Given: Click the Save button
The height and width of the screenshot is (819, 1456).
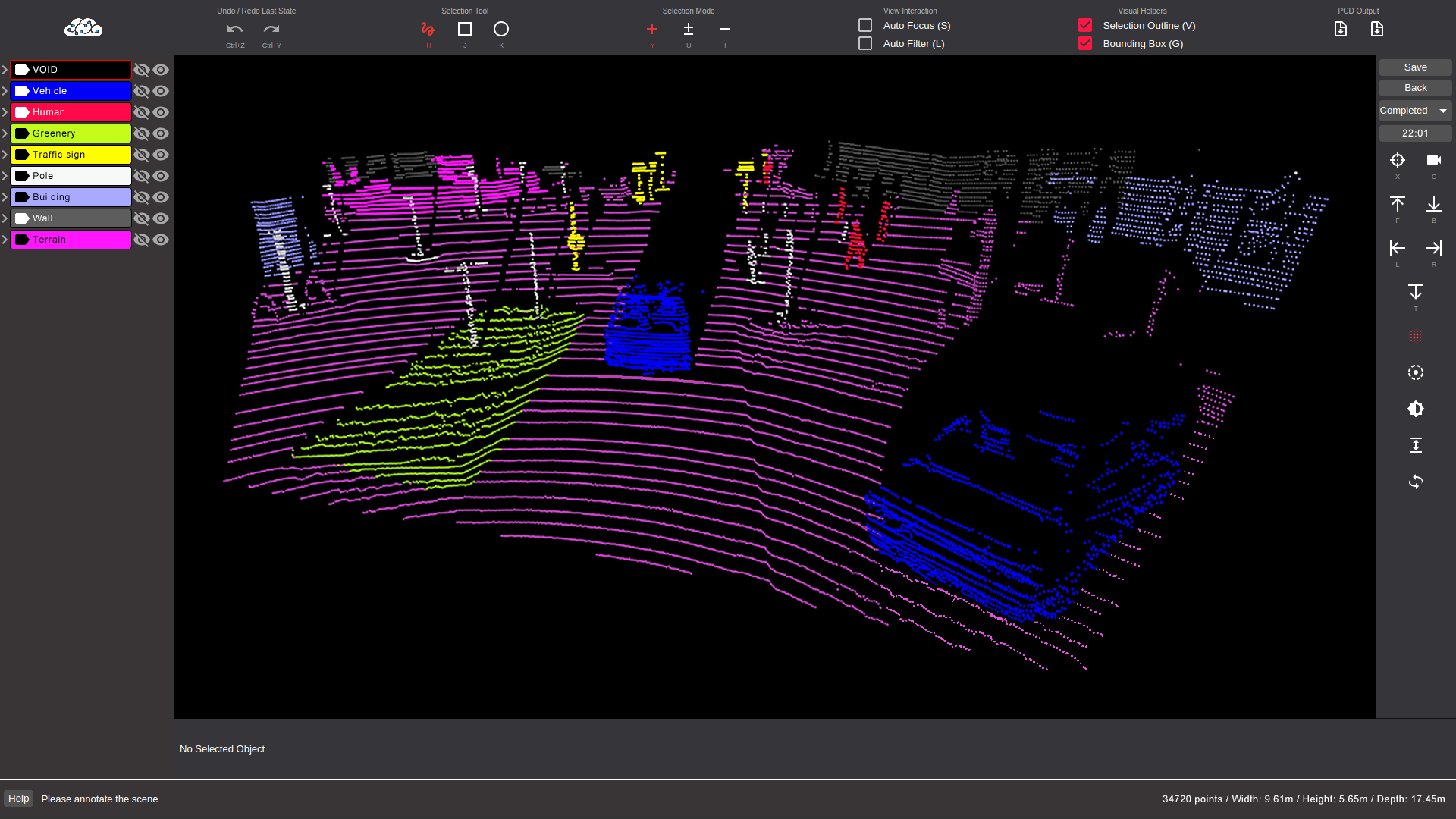Looking at the screenshot, I should point(1415,67).
